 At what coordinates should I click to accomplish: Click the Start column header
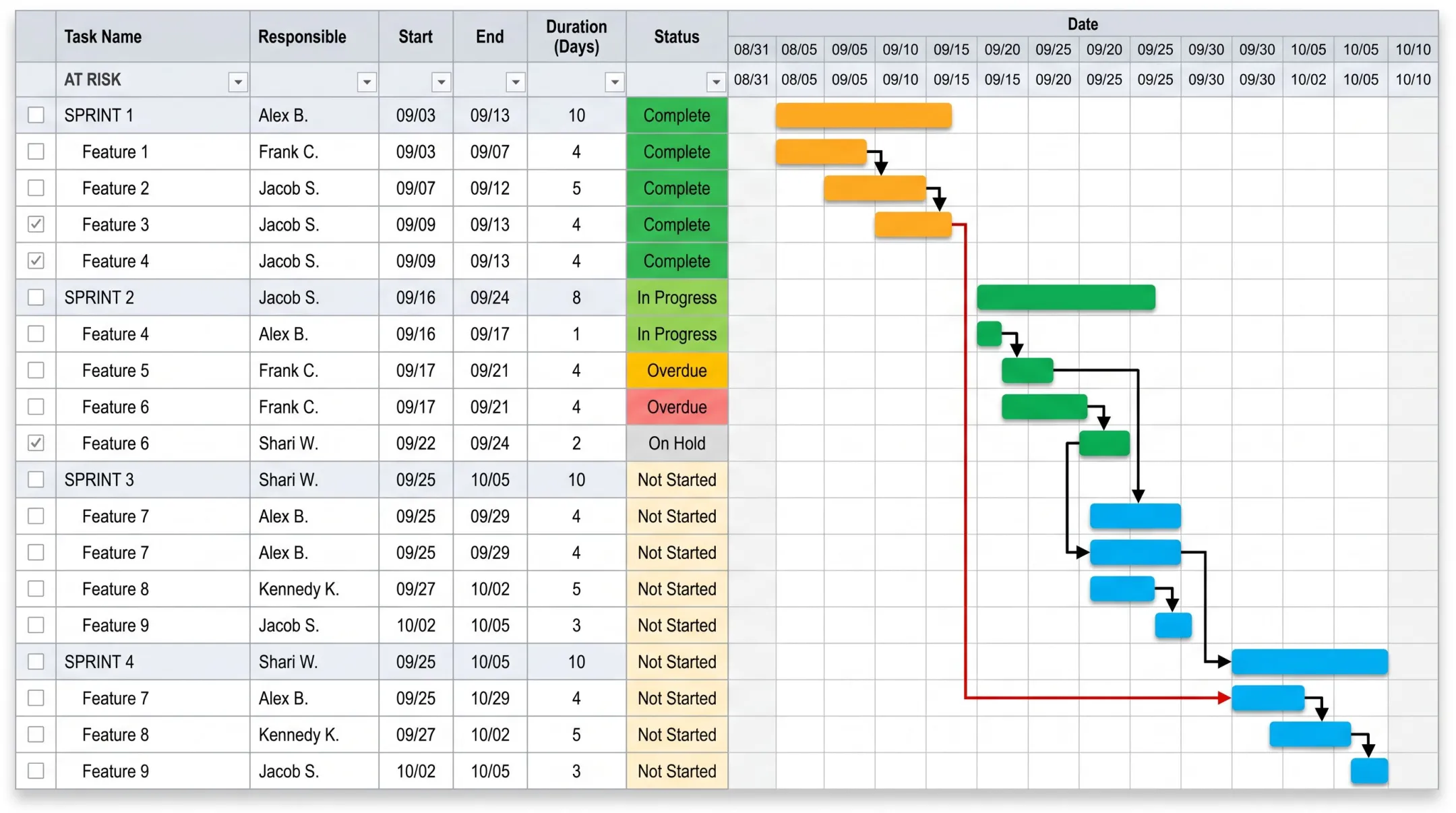pyautogui.click(x=416, y=36)
